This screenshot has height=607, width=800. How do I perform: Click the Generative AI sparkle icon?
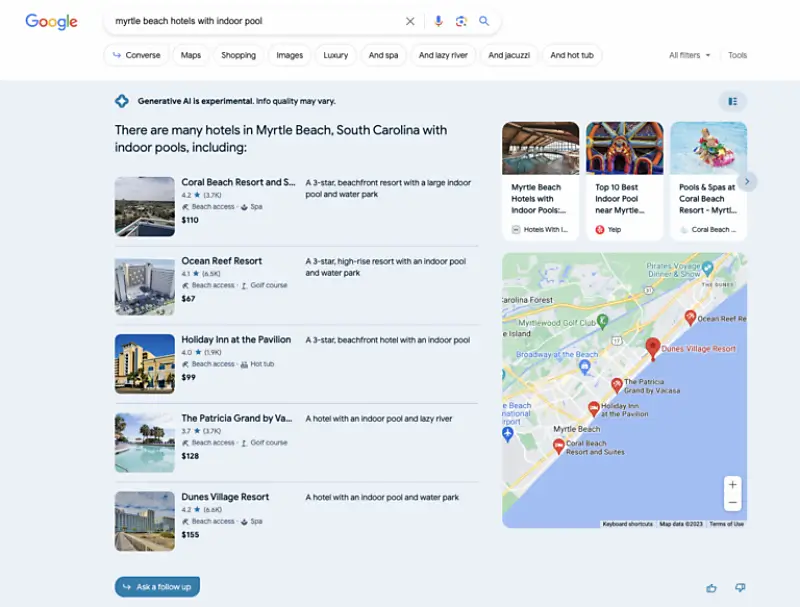pos(121,101)
